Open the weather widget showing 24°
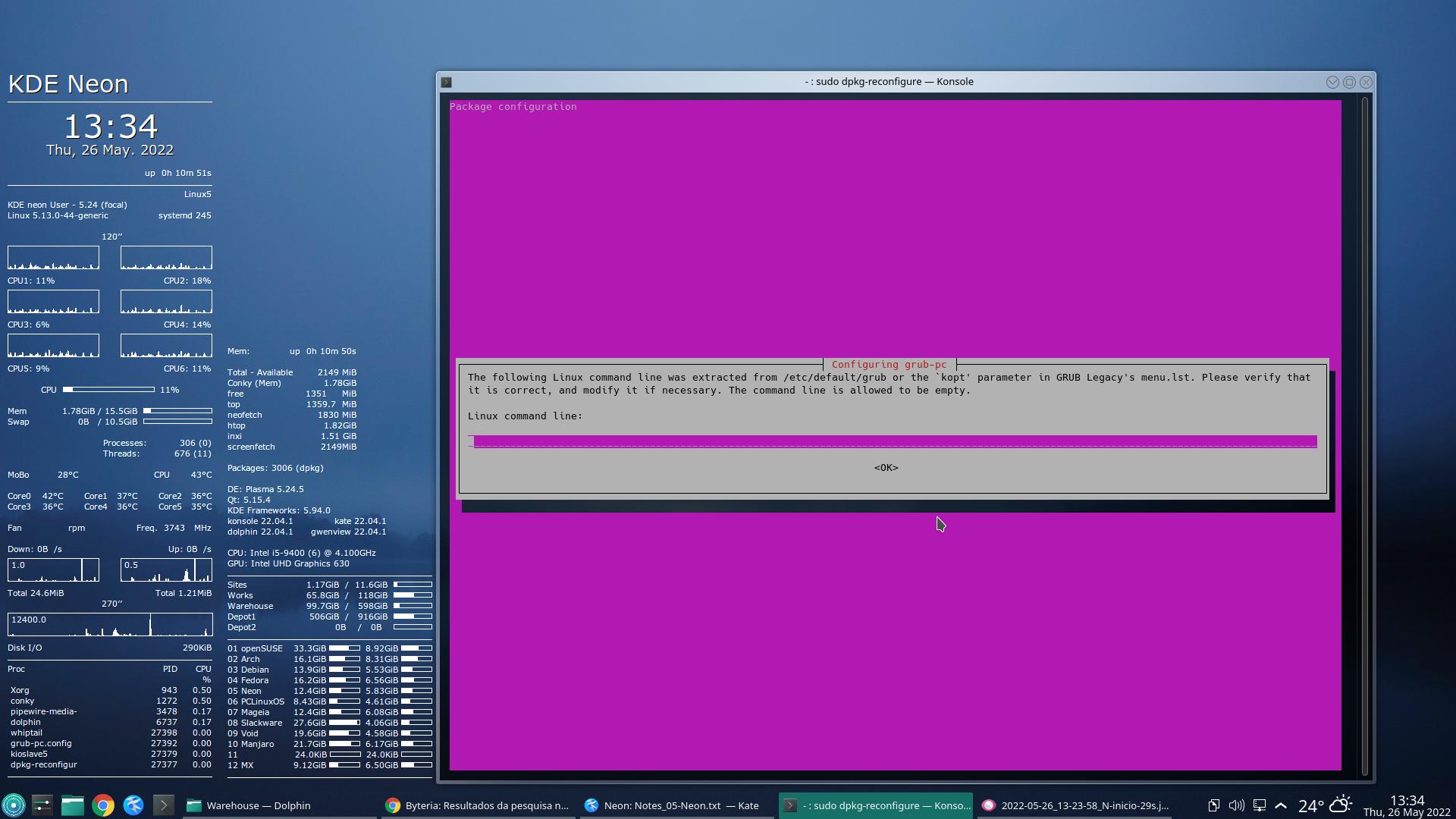The height and width of the screenshot is (819, 1456). tap(1326, 805)
